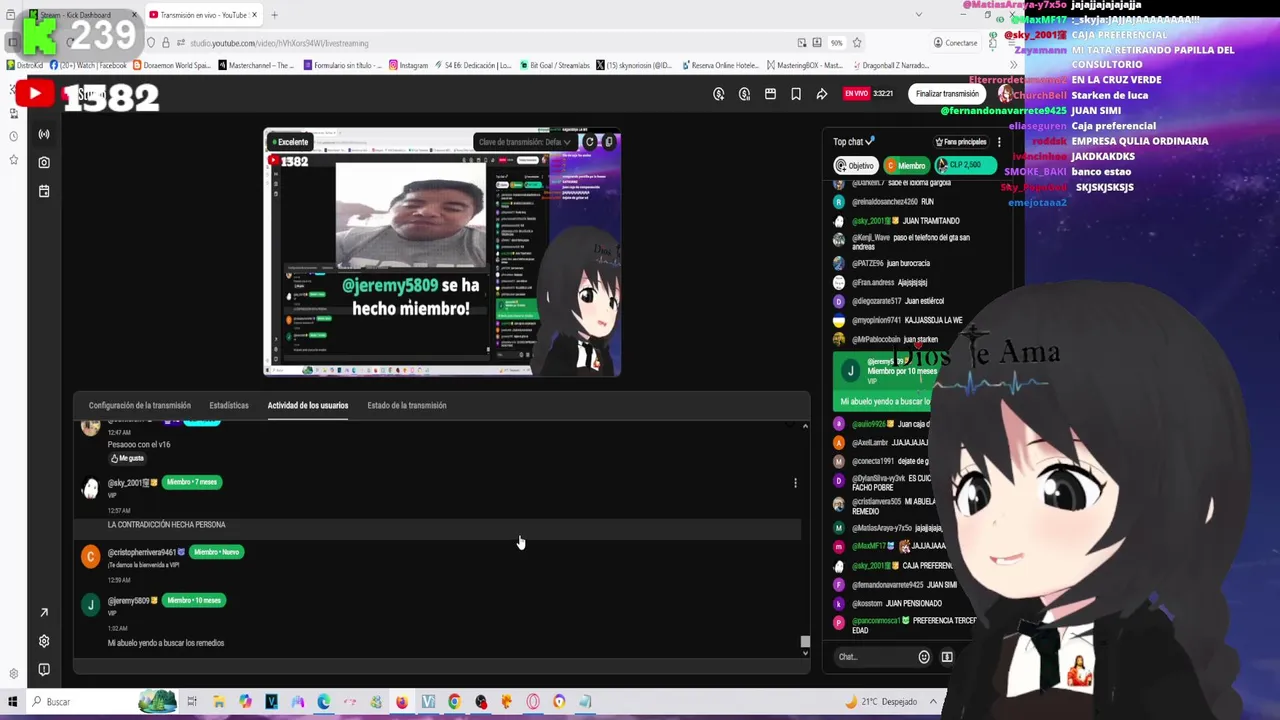1280x720 pixels.
Task: Click the CLP 2,500 super chat chip
Action: point(965,165)
